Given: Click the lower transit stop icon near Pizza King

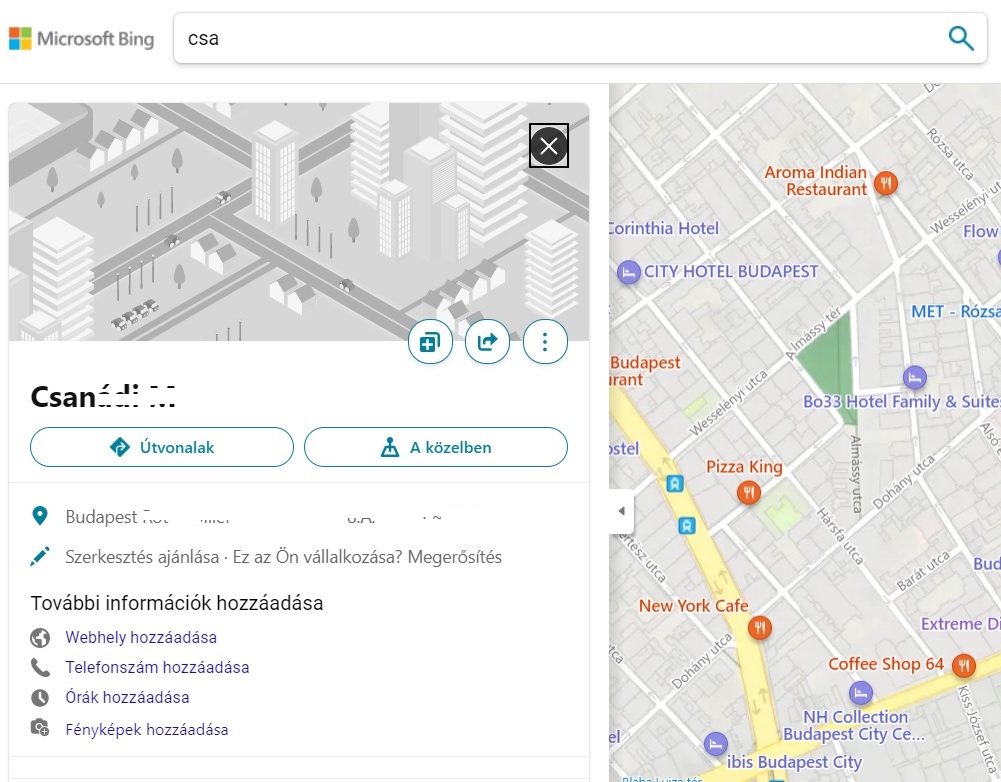Looking at the screenshot, I should pyautogui.click(x=686, y=526).
